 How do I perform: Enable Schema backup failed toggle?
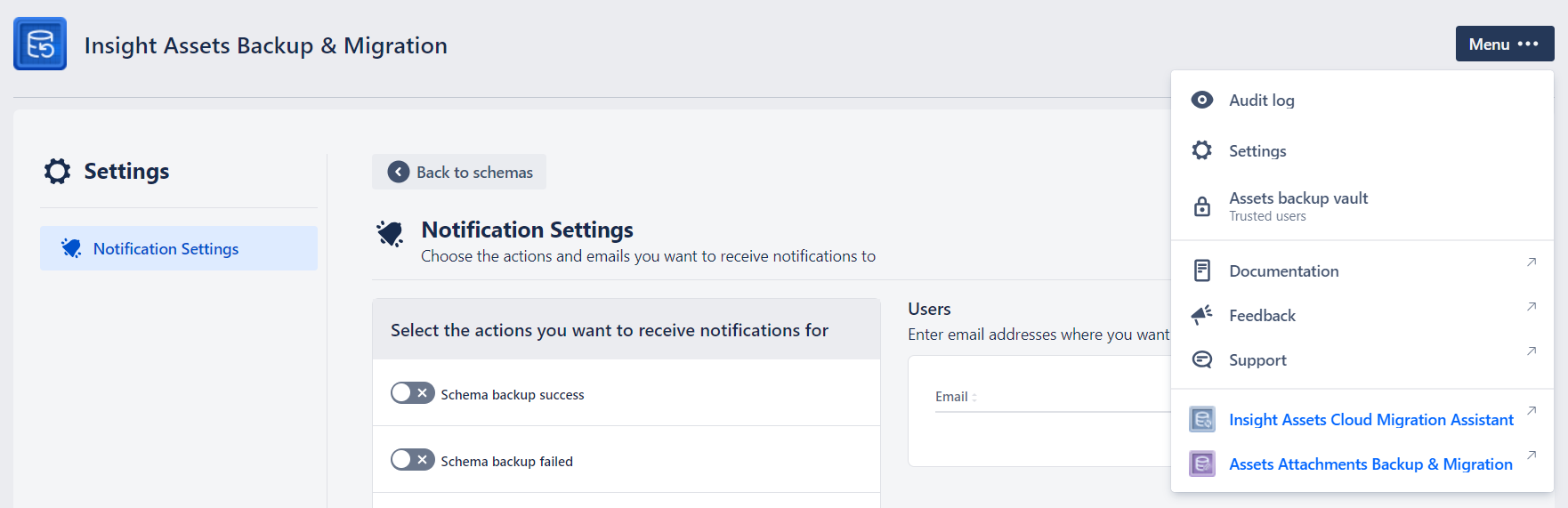coord(413,460)
